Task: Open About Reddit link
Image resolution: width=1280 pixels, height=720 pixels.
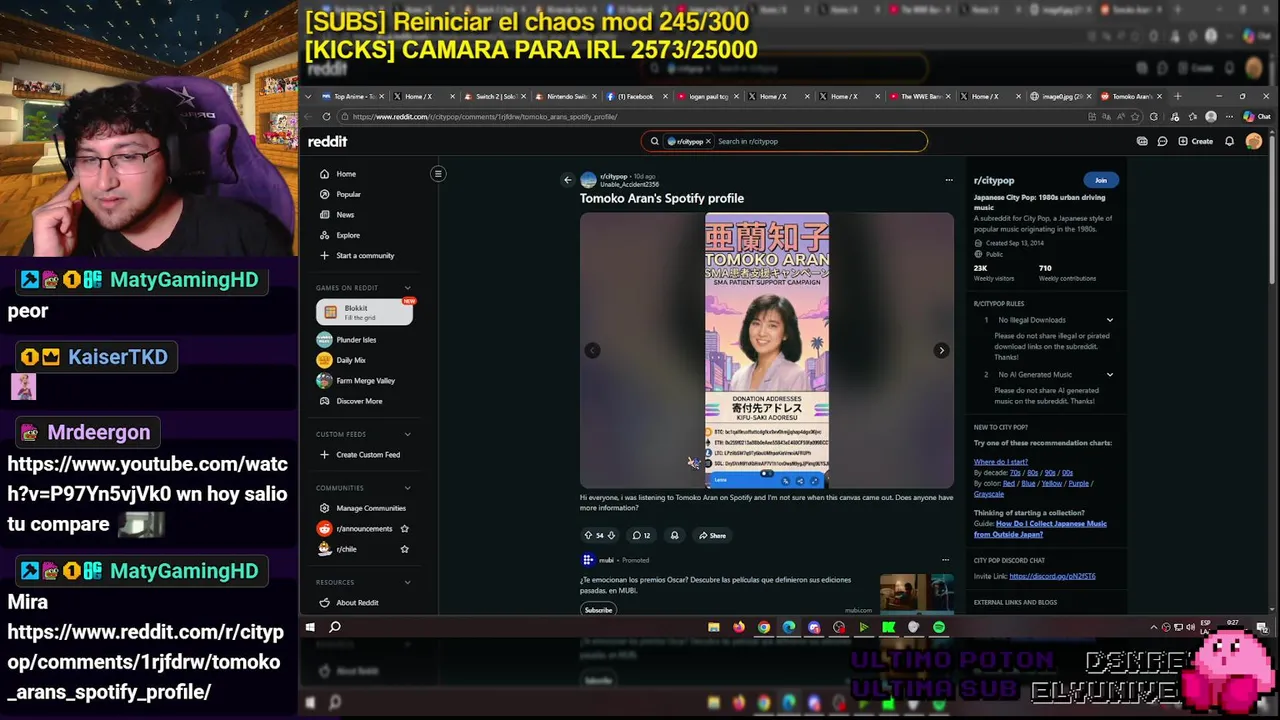Action: tap(348, 603)
